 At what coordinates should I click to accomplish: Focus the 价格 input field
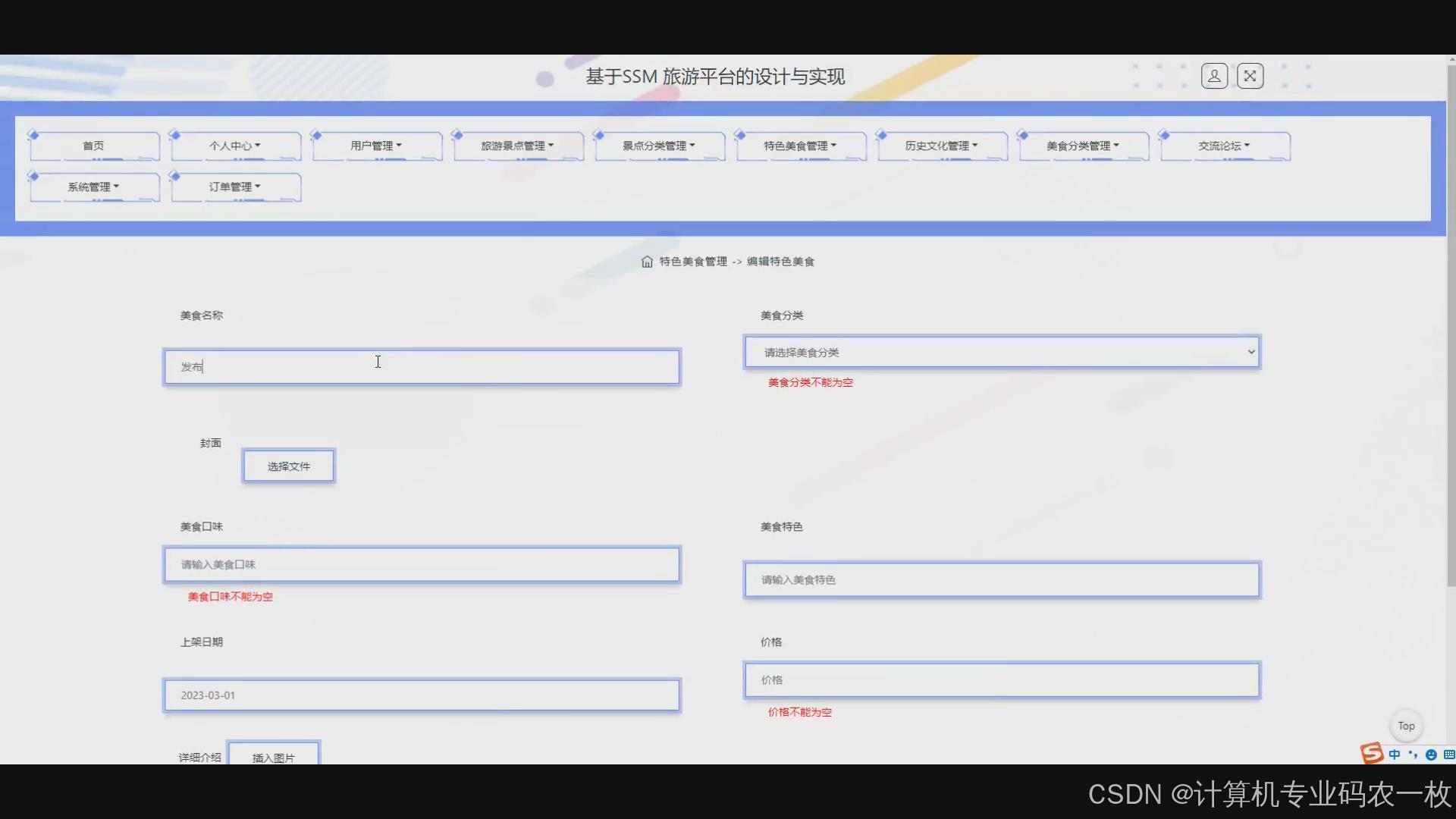[1002, 680]
